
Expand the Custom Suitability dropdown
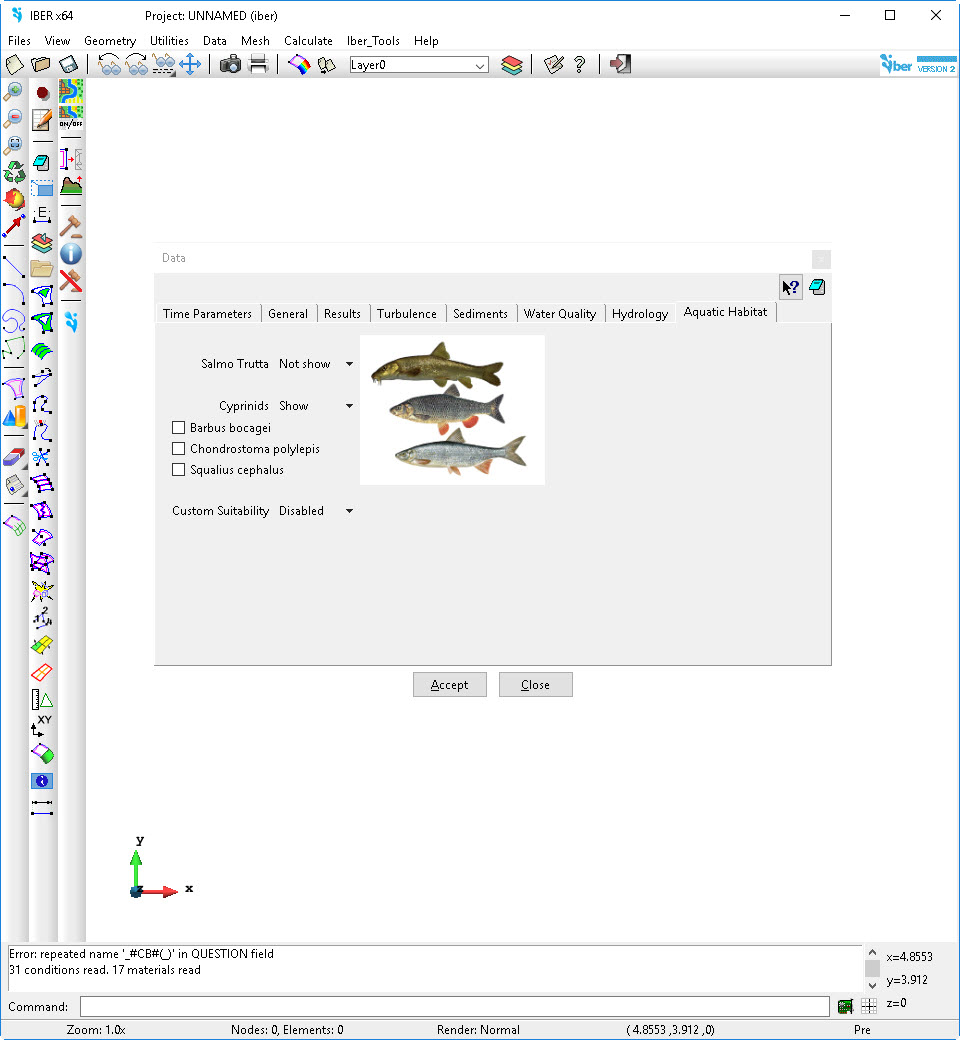click(x=315, y=511)
